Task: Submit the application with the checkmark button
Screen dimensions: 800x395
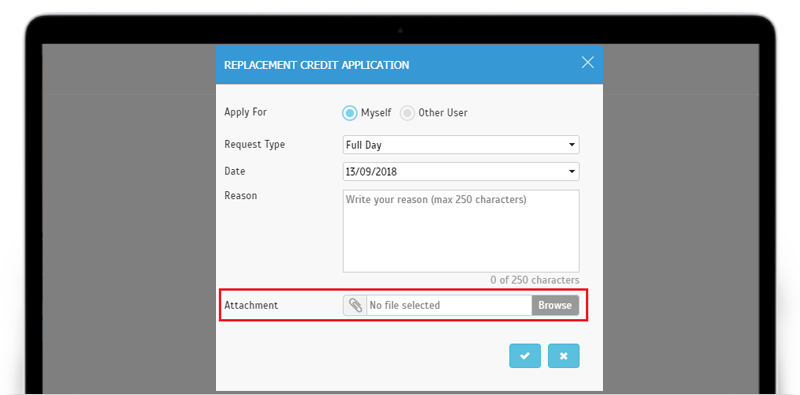Action: (524, 356)
